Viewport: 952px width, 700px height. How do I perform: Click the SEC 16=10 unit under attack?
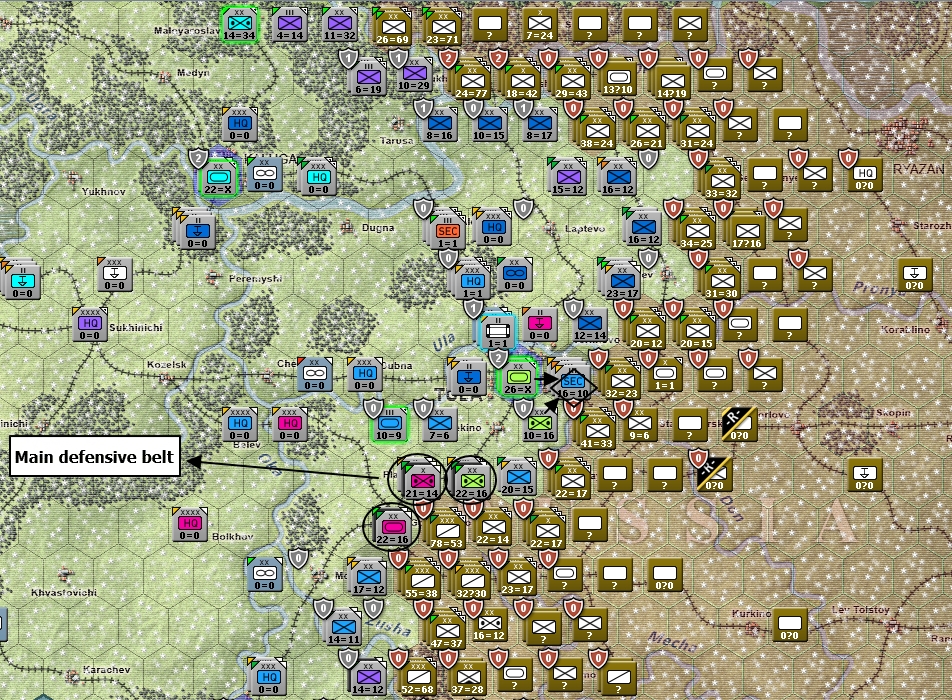[573, 382]
